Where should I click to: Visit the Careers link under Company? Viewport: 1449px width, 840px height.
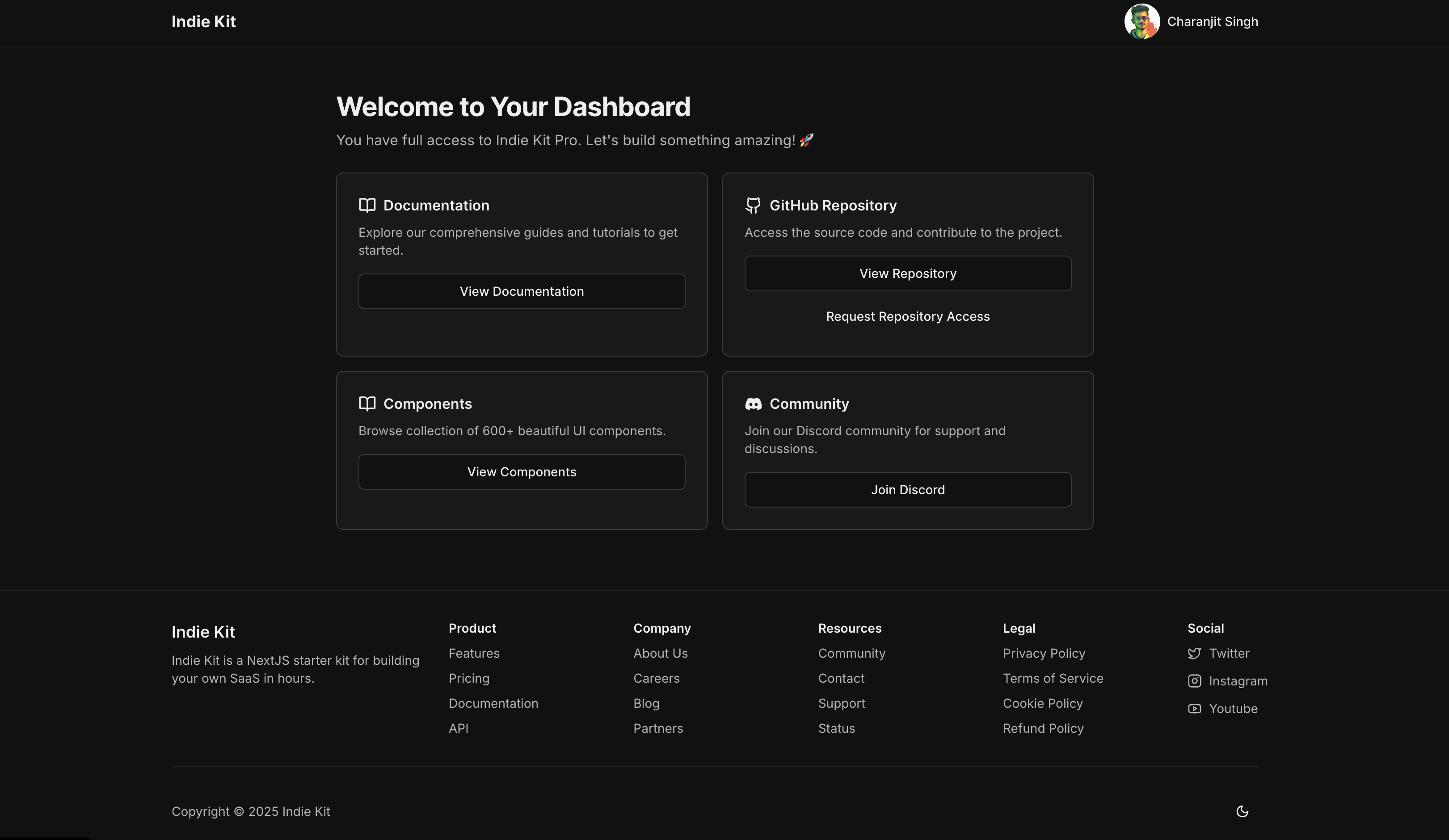pyautogui.click(x=656, y=678)
